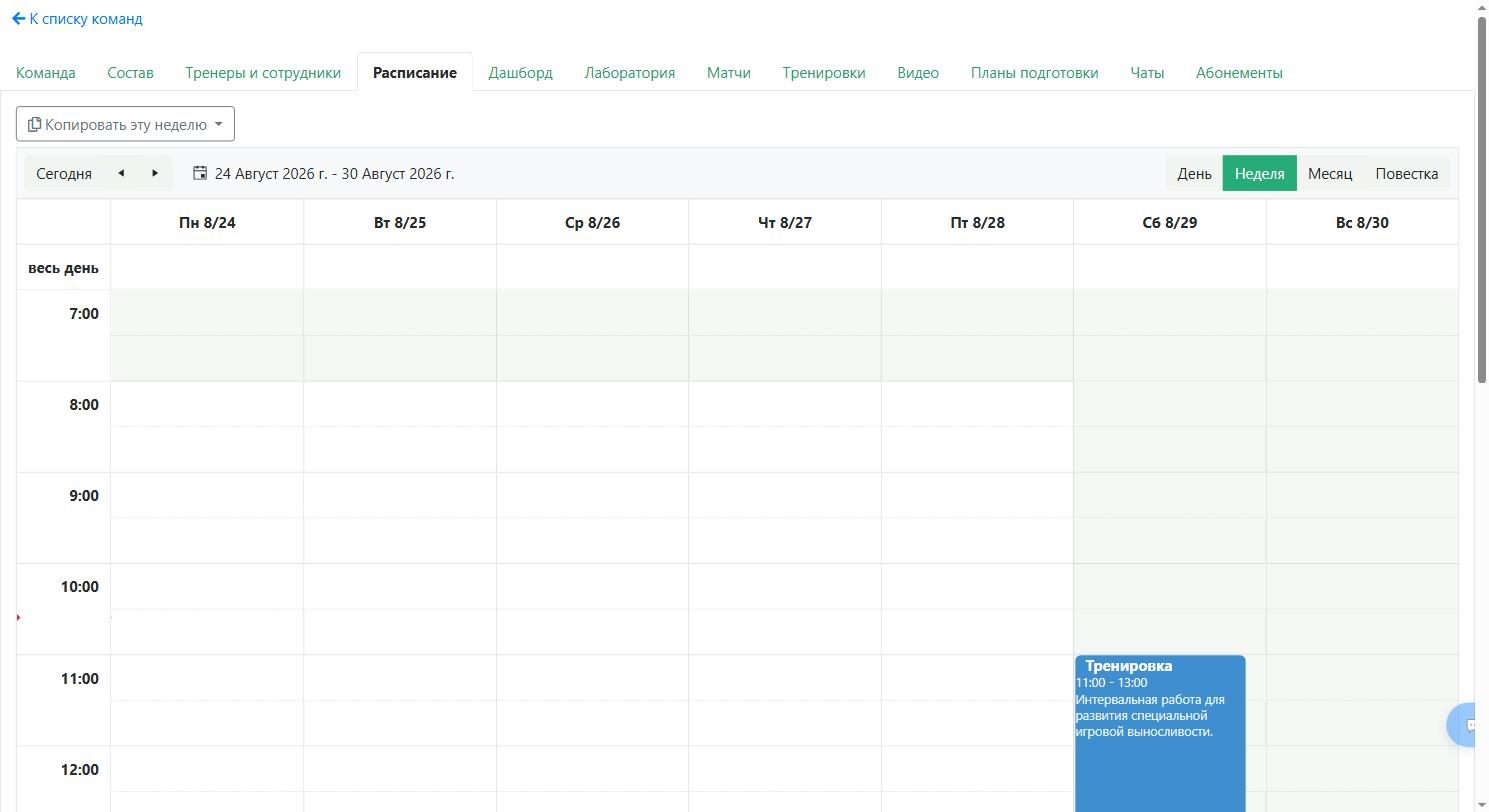Go to next week arrow
Viewport: 1489px width, 812px height.
(x=155, y=173)
